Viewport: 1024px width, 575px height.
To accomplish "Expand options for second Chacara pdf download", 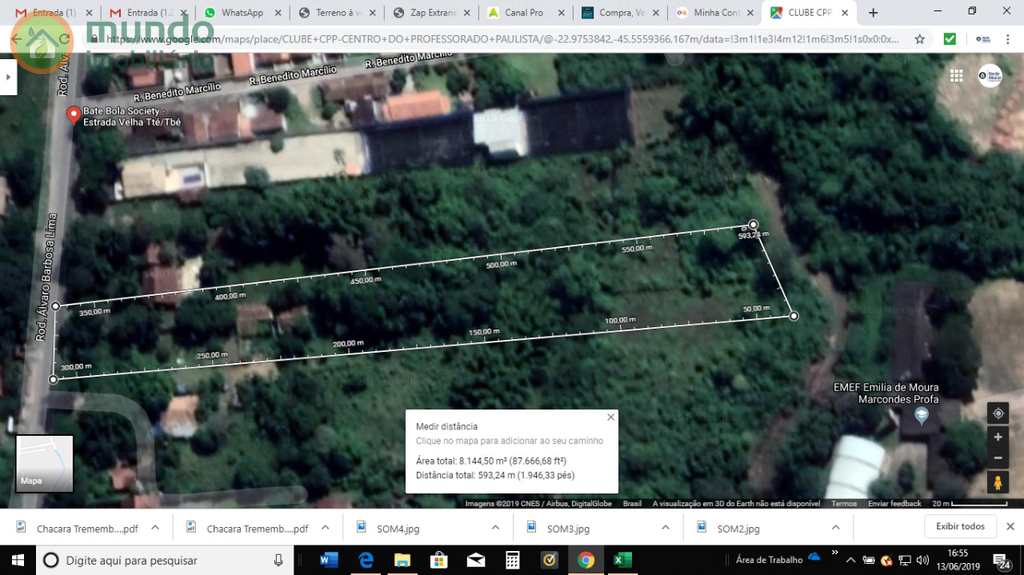I will coord(325,527).
